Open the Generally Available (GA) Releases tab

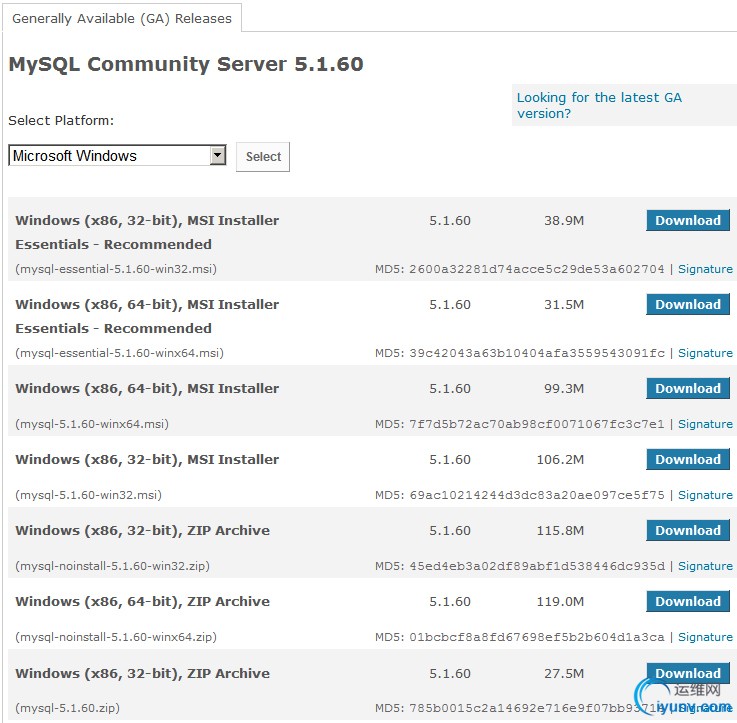(122, 18)
